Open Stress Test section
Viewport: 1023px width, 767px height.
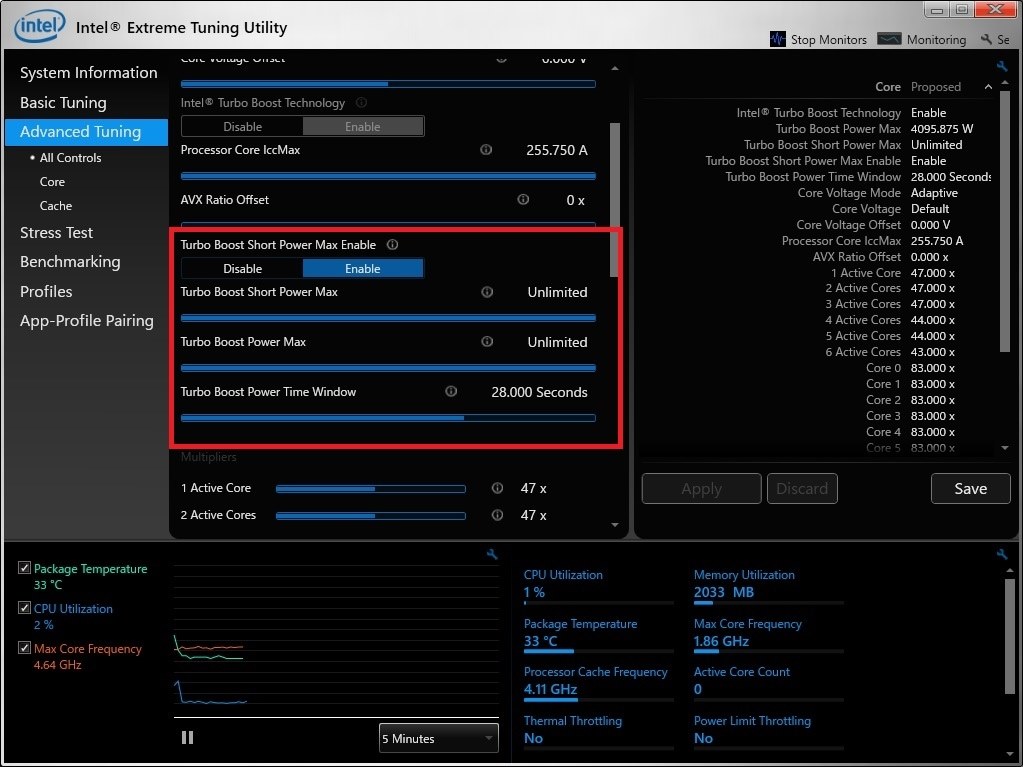tap(56, 233)
